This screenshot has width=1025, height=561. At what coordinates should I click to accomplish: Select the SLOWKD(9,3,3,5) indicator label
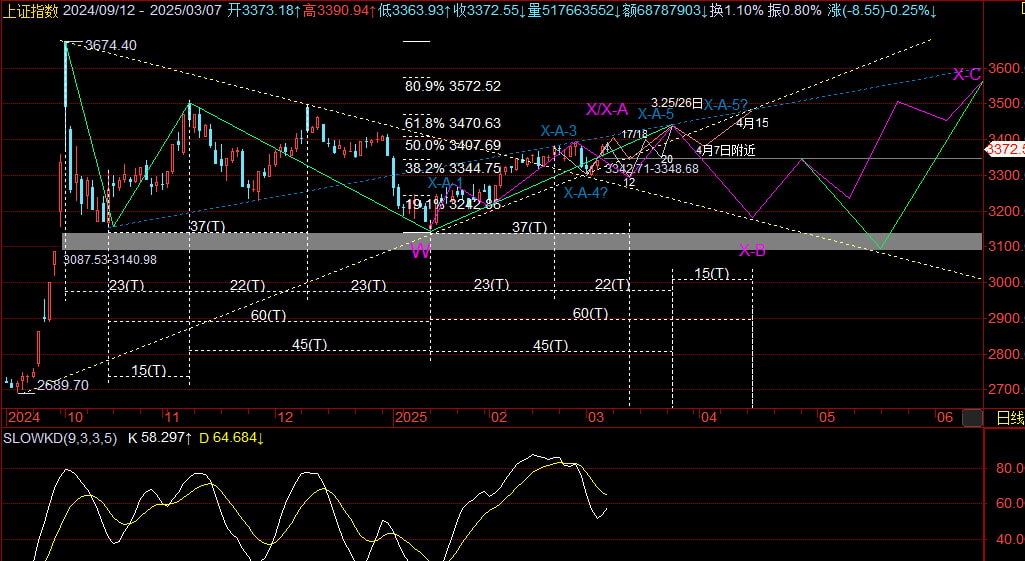coord(60,438)
